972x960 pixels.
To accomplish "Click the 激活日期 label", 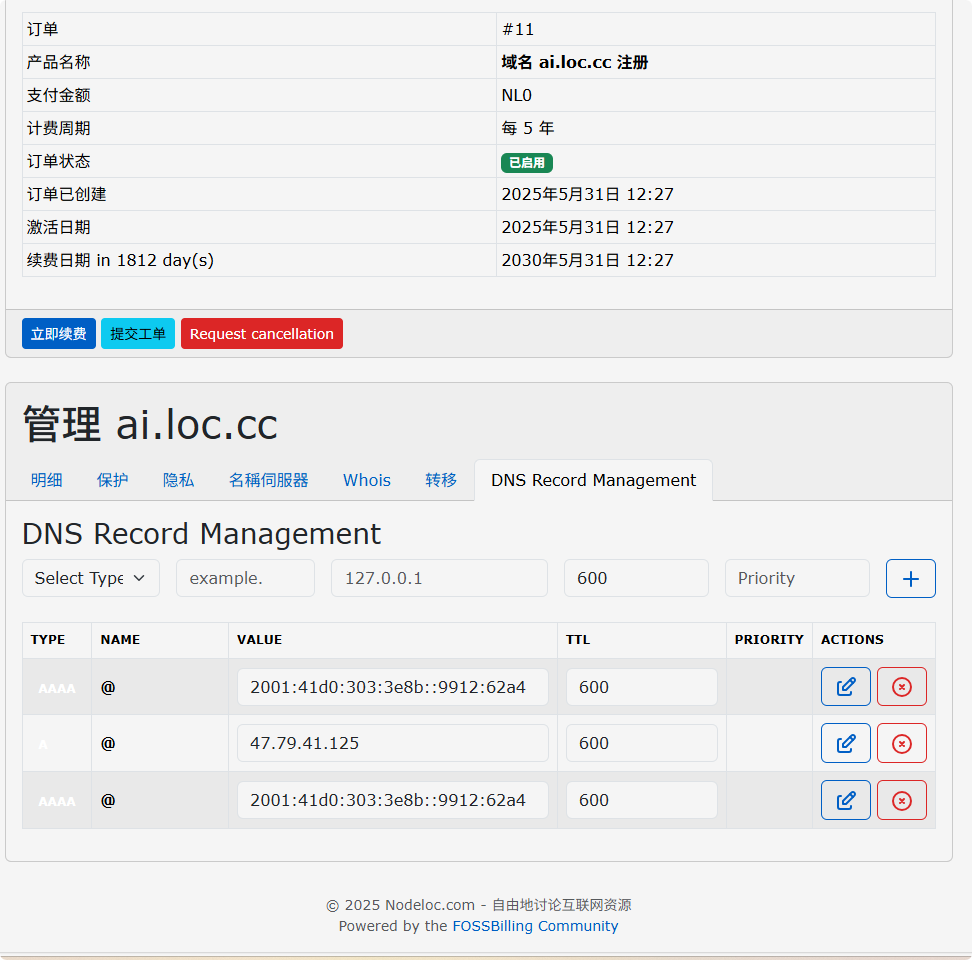I will tap(58, 227).
